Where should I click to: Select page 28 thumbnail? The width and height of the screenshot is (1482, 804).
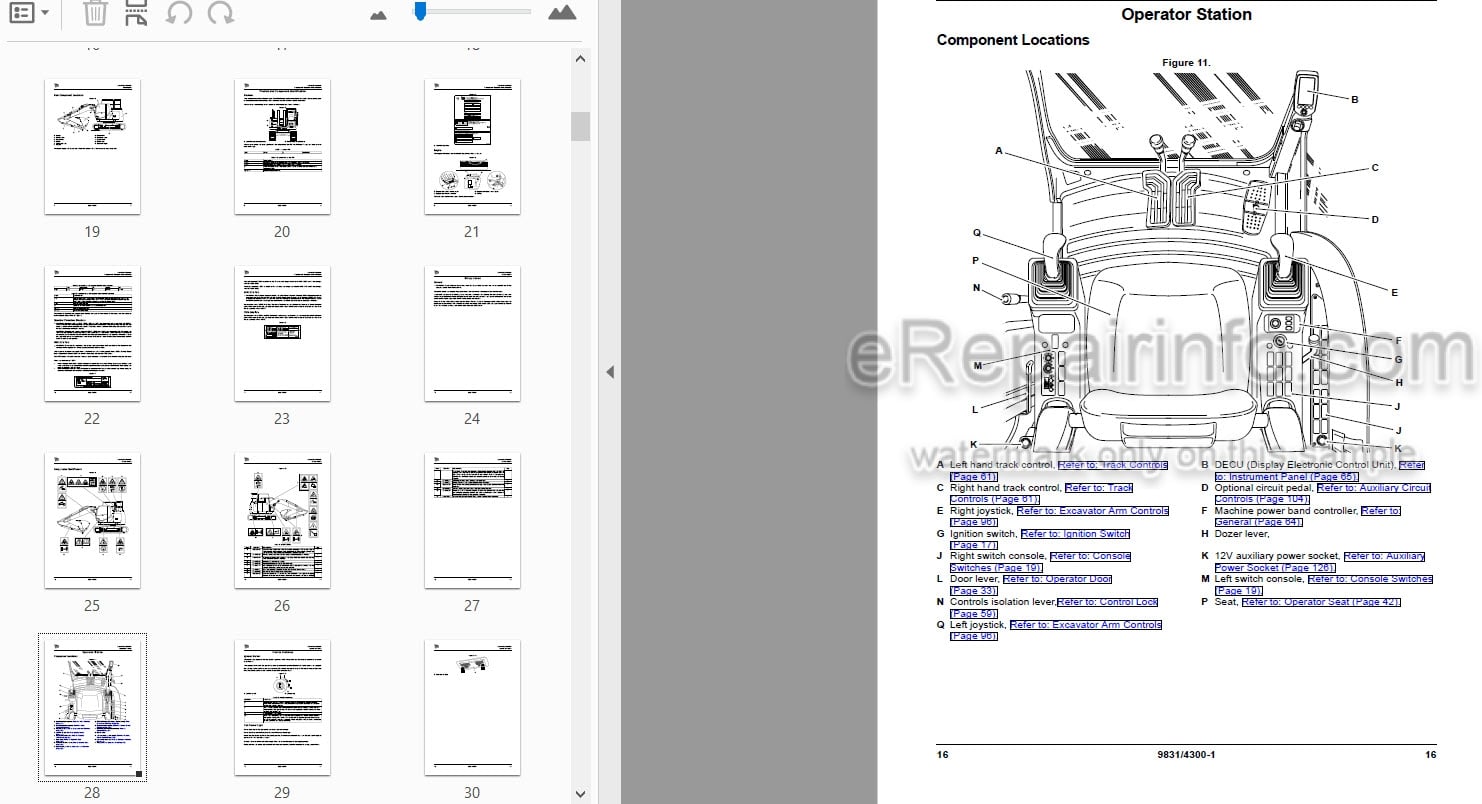click(92, 707)
